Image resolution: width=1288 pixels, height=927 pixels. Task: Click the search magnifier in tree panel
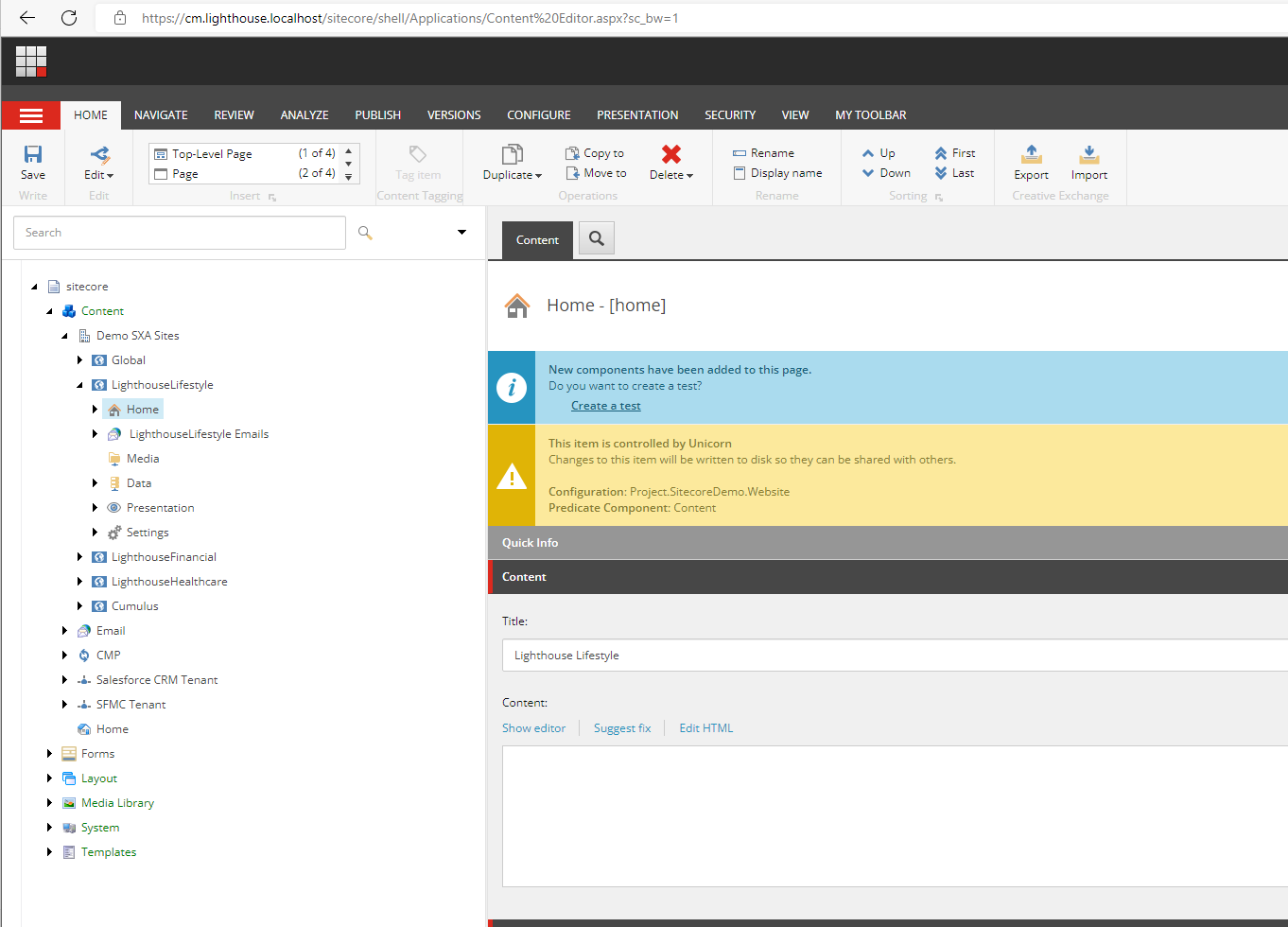click(x=365, y=233)
